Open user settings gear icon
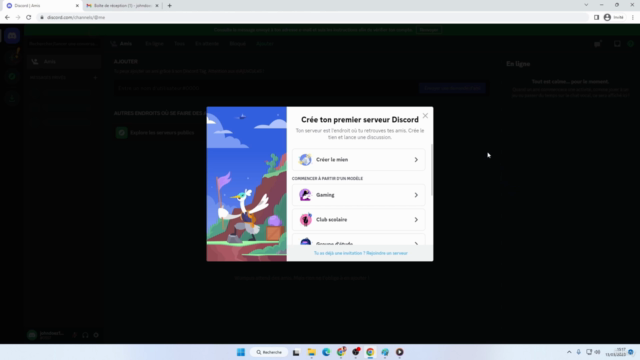The image size is (640, 360). click(x=96, y=335)
